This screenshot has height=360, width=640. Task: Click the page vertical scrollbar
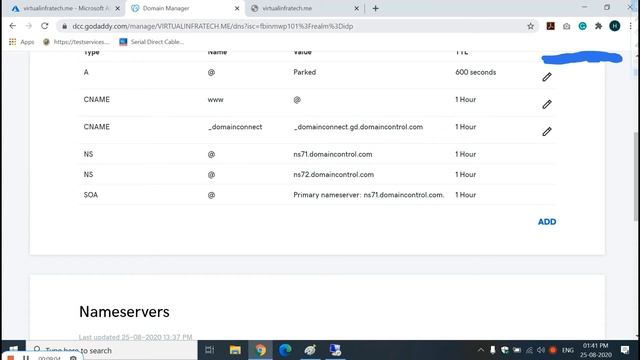pyautogui.click(x=635, y=176)
